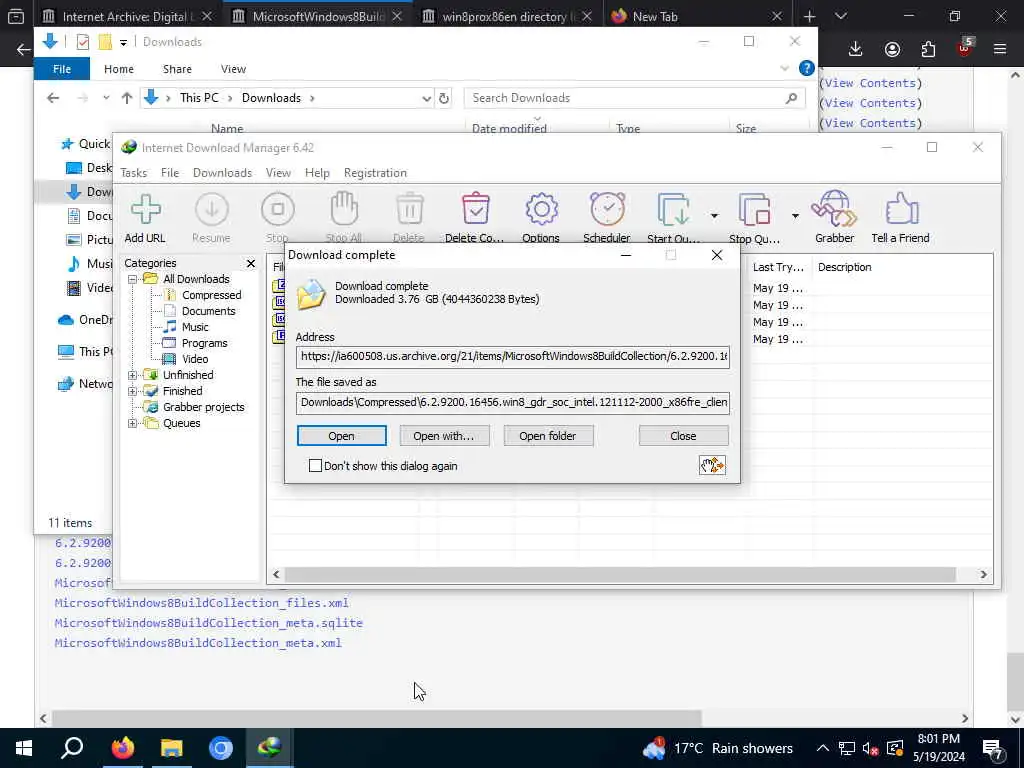The height and width of the screenshot is (768, 1024).
Task: Open the Firefox account icon
Action: click(x=892, y=49)
